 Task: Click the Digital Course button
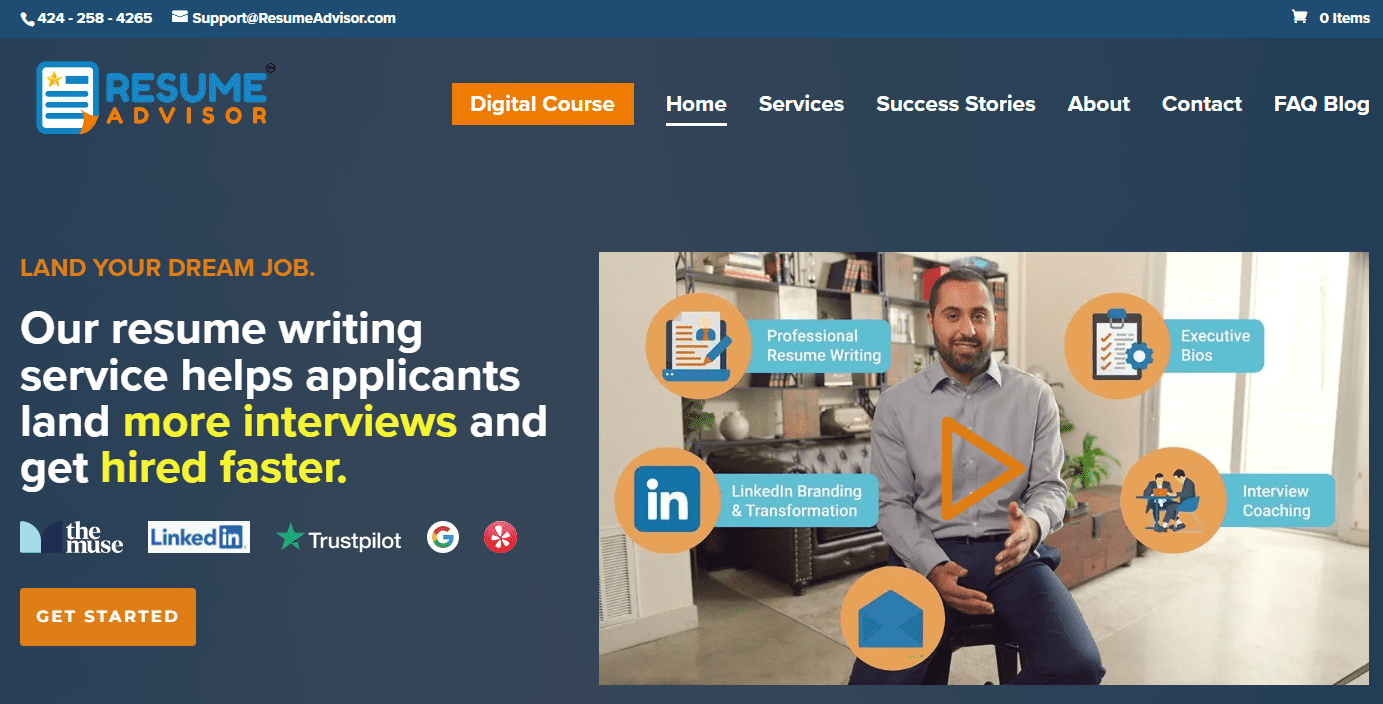point(543,104)
